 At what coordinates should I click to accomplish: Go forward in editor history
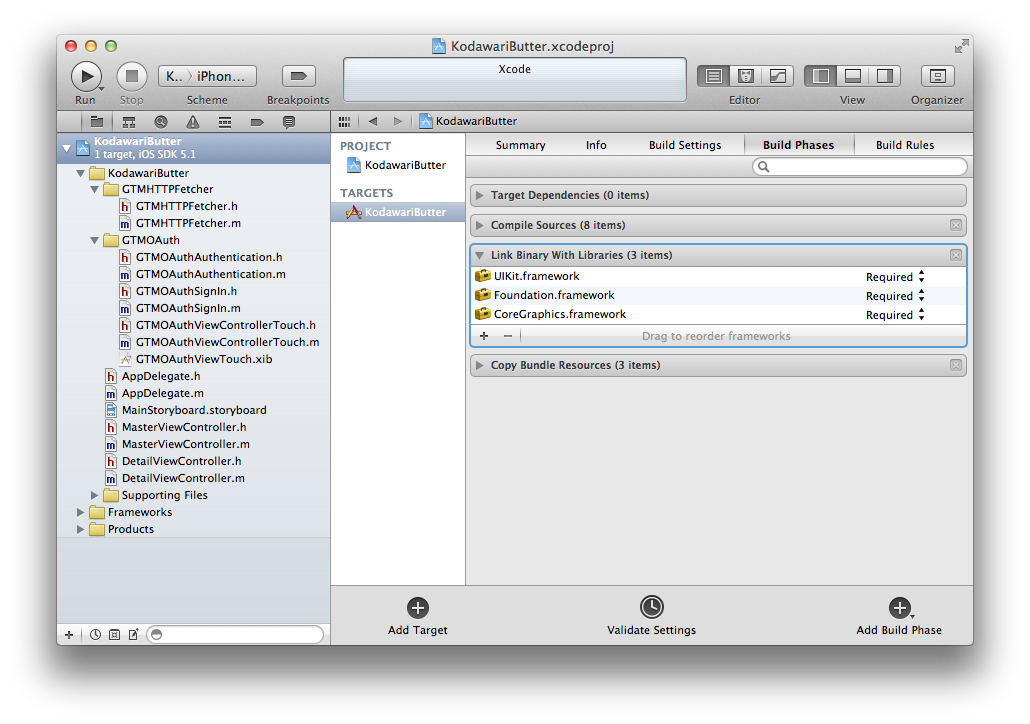click(397, 122)
